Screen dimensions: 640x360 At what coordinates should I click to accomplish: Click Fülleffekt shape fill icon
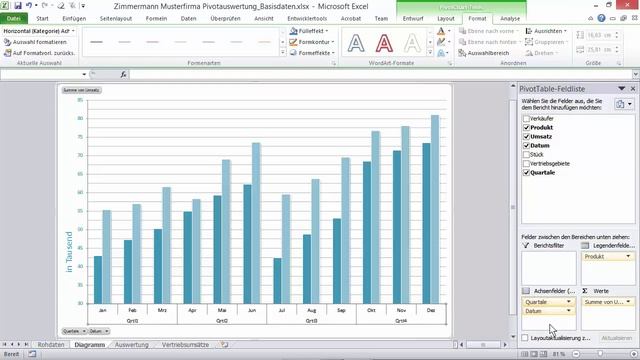pyautogui.click(x=293, y=31)
